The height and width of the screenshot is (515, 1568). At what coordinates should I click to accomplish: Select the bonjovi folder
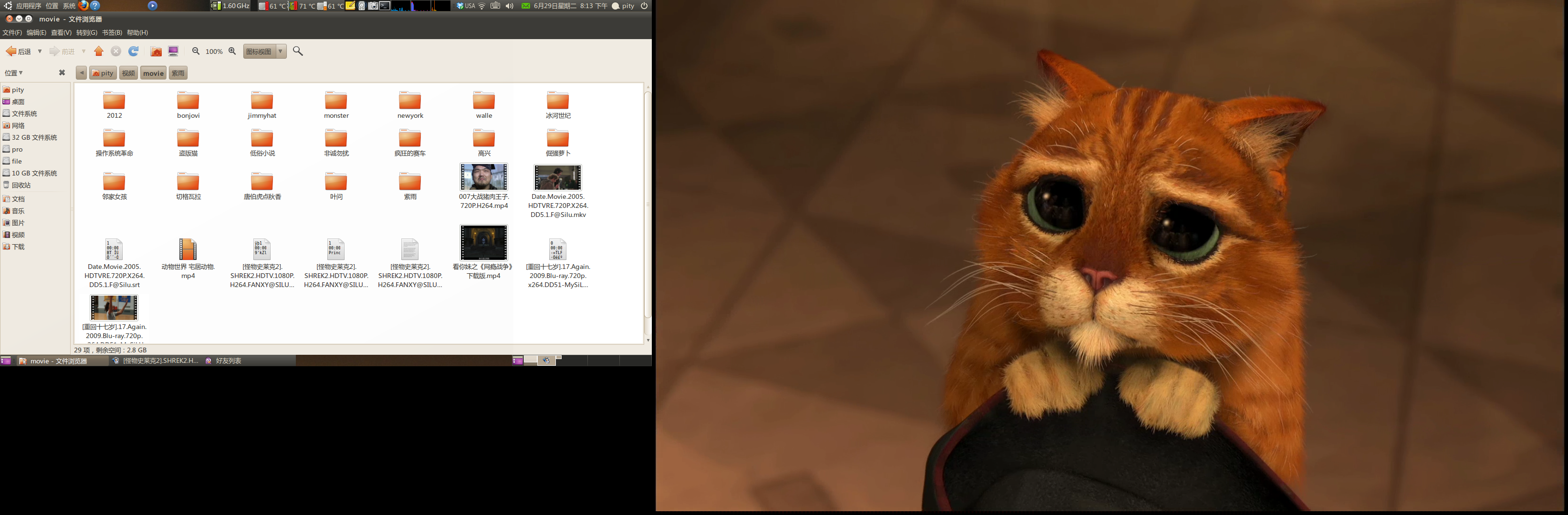click(x=188, y=104)
